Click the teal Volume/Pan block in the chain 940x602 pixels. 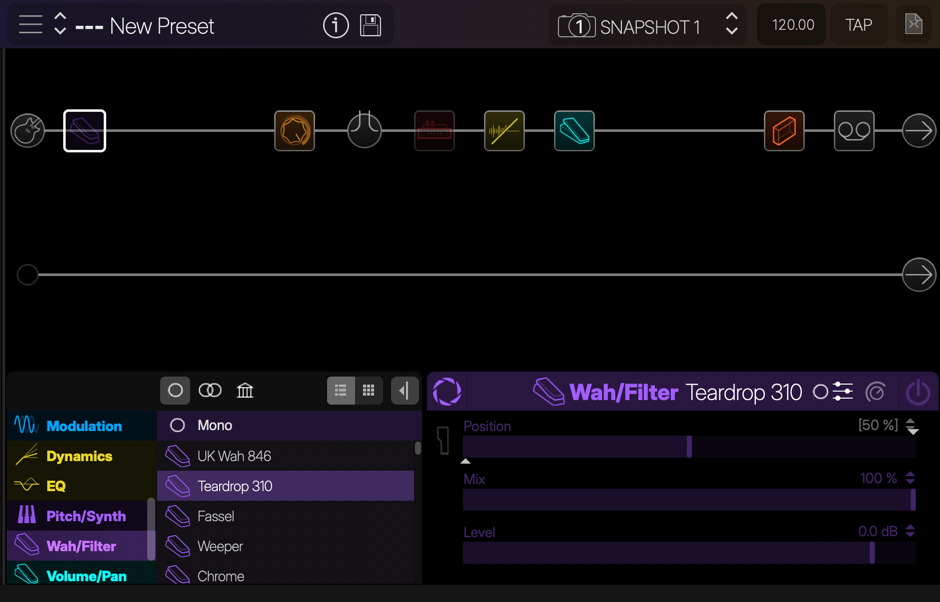574,130
